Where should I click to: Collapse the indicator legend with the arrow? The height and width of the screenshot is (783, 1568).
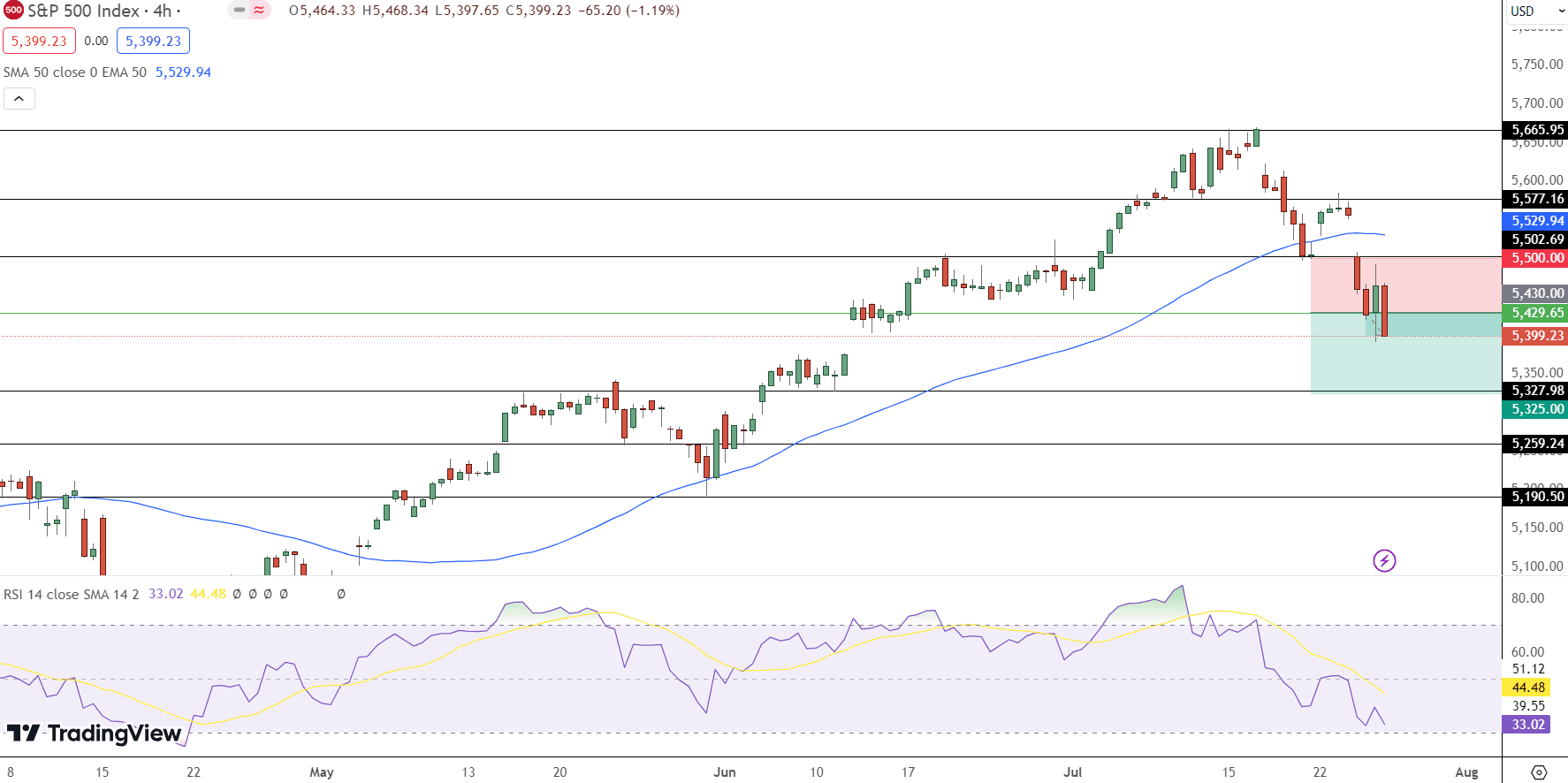[x=19, y=98]
